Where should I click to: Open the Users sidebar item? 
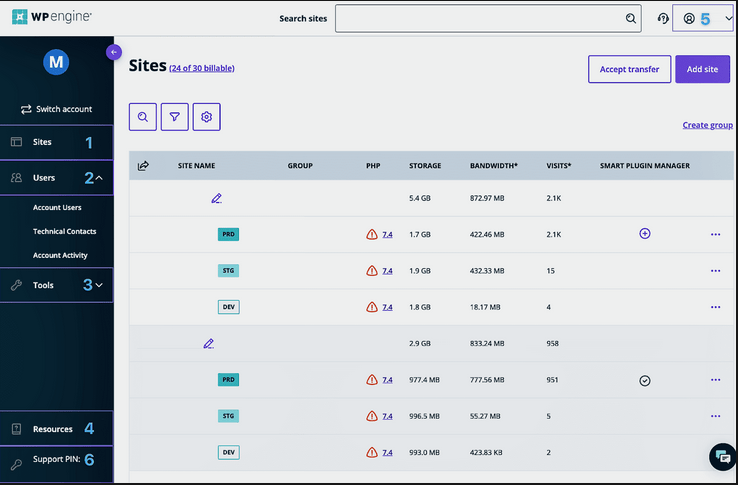click(x=56, y=178)
